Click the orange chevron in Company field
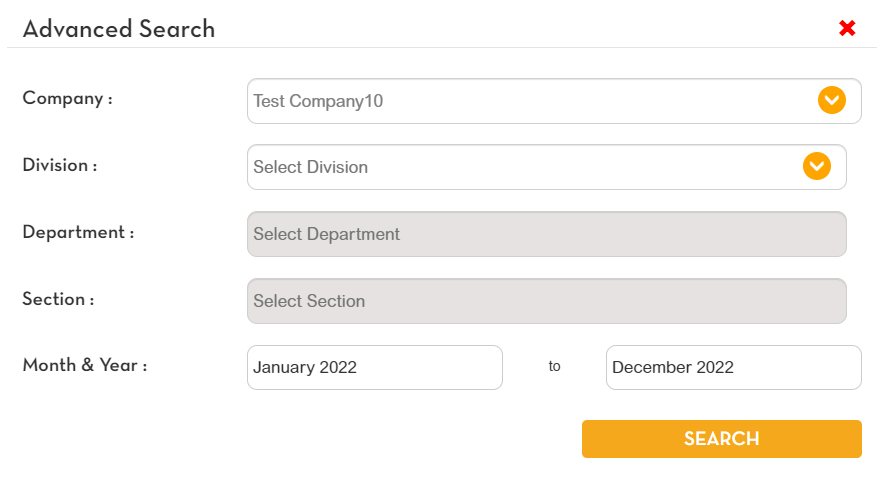 coord(832,100)
